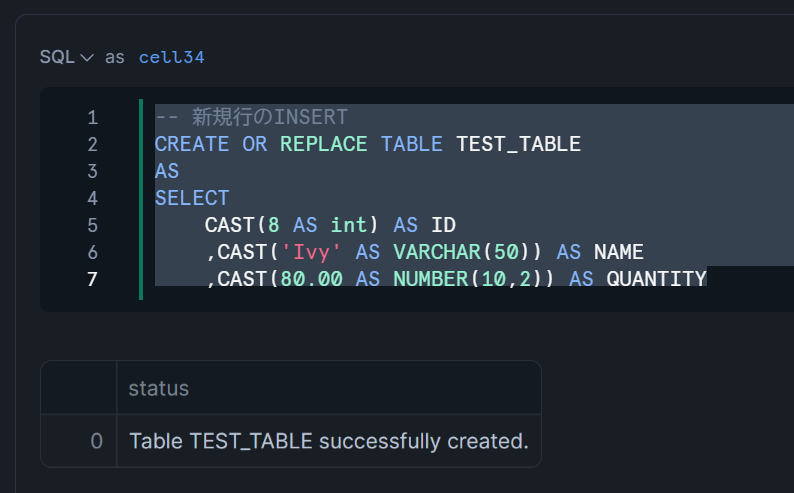The image size is (794, 493).
Task: Click the result cell 'Table TEST_TABLE successfully created.'
Action: [329, 441]
